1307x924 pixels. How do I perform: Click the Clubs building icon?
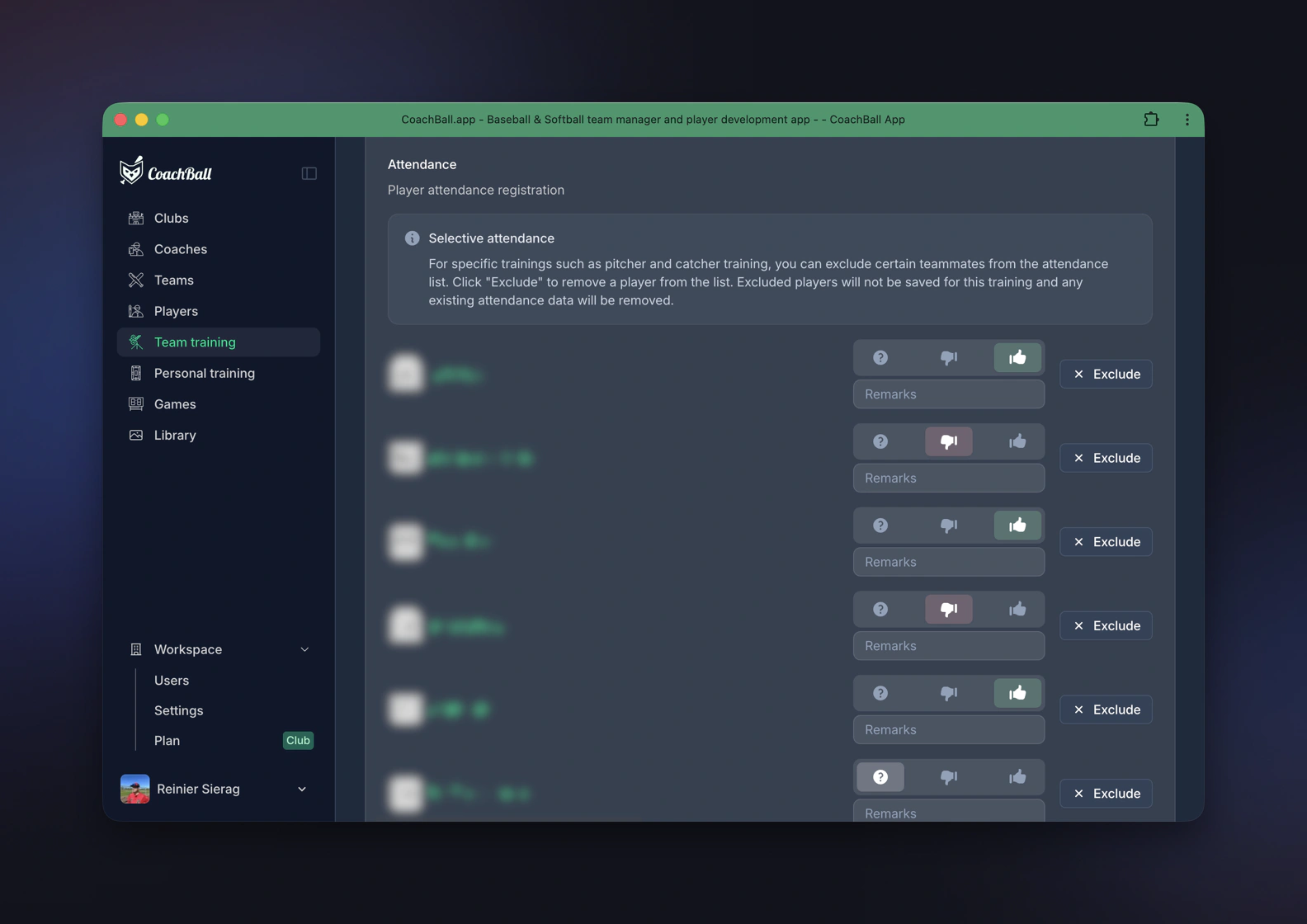136,218
